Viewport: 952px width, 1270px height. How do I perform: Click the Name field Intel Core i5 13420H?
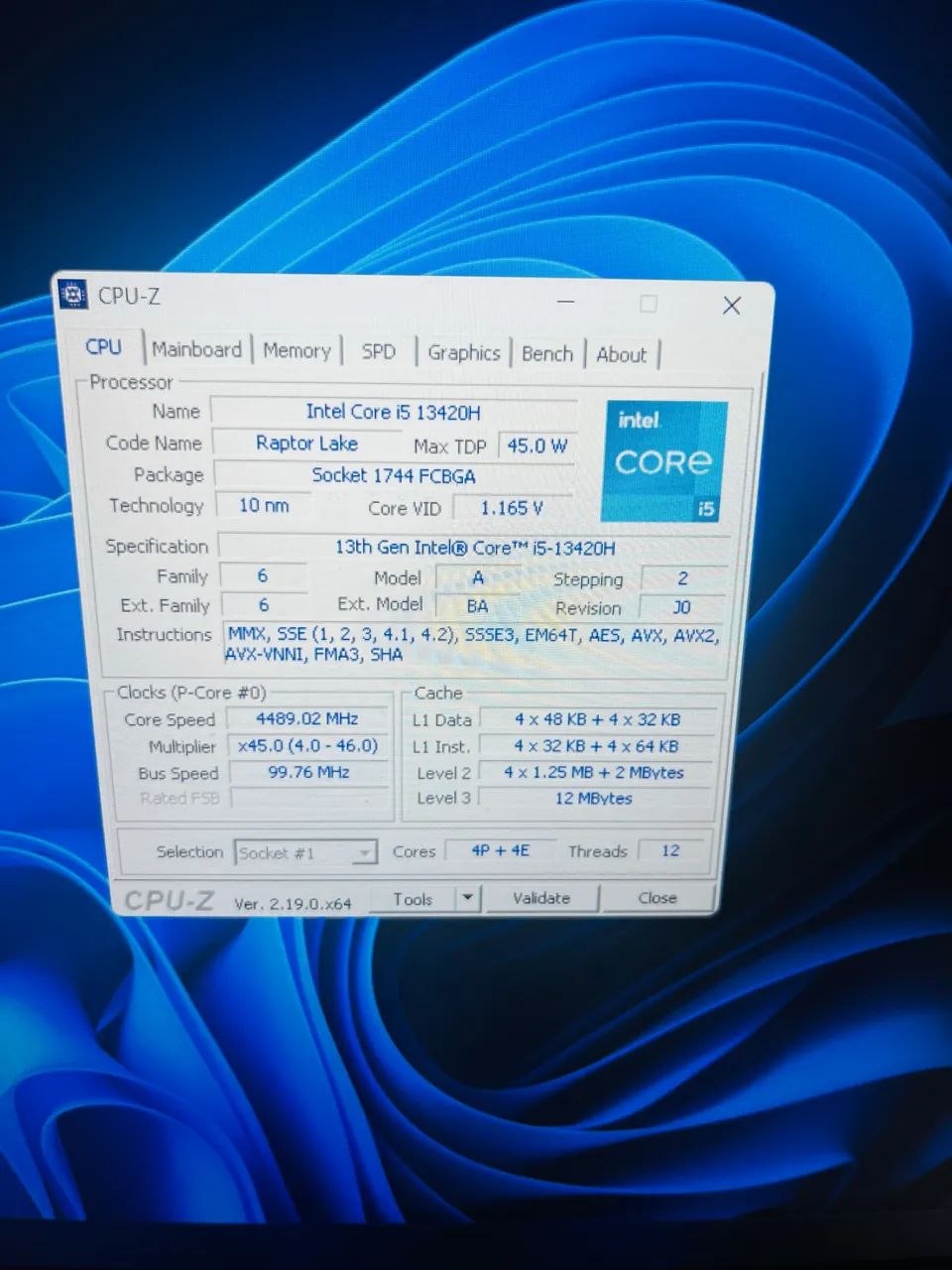tap(393, 412)
